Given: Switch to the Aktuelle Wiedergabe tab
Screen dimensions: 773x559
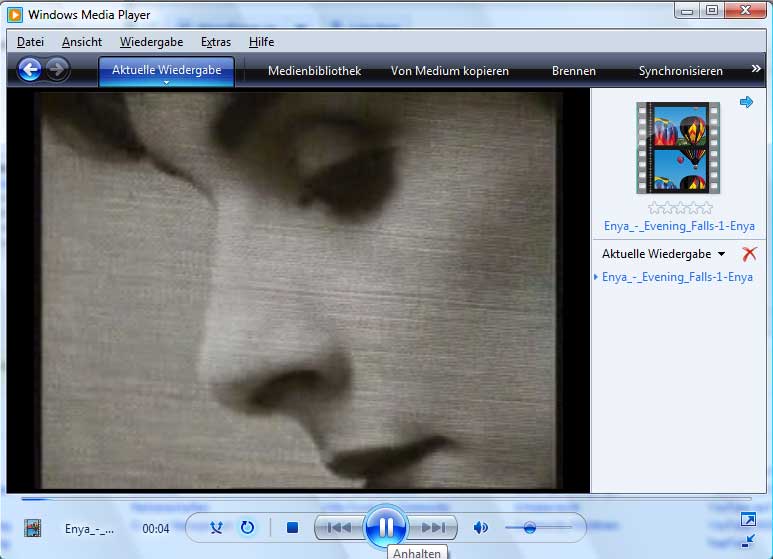Looking at the screenshot, I should 167,70.
